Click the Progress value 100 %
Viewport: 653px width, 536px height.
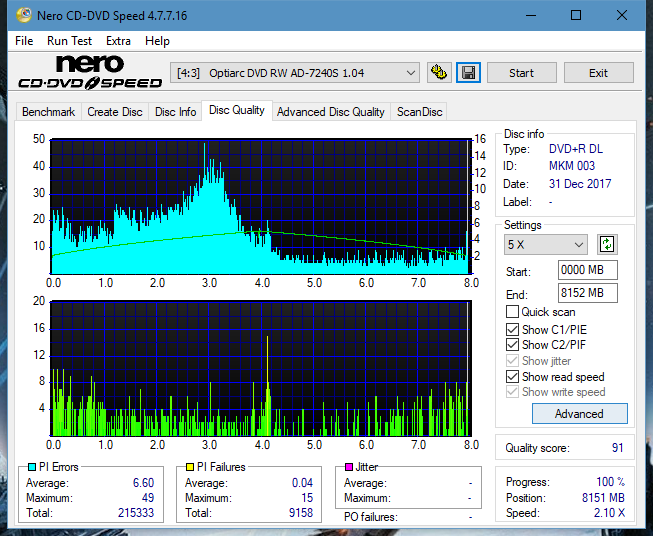[610, 482]
